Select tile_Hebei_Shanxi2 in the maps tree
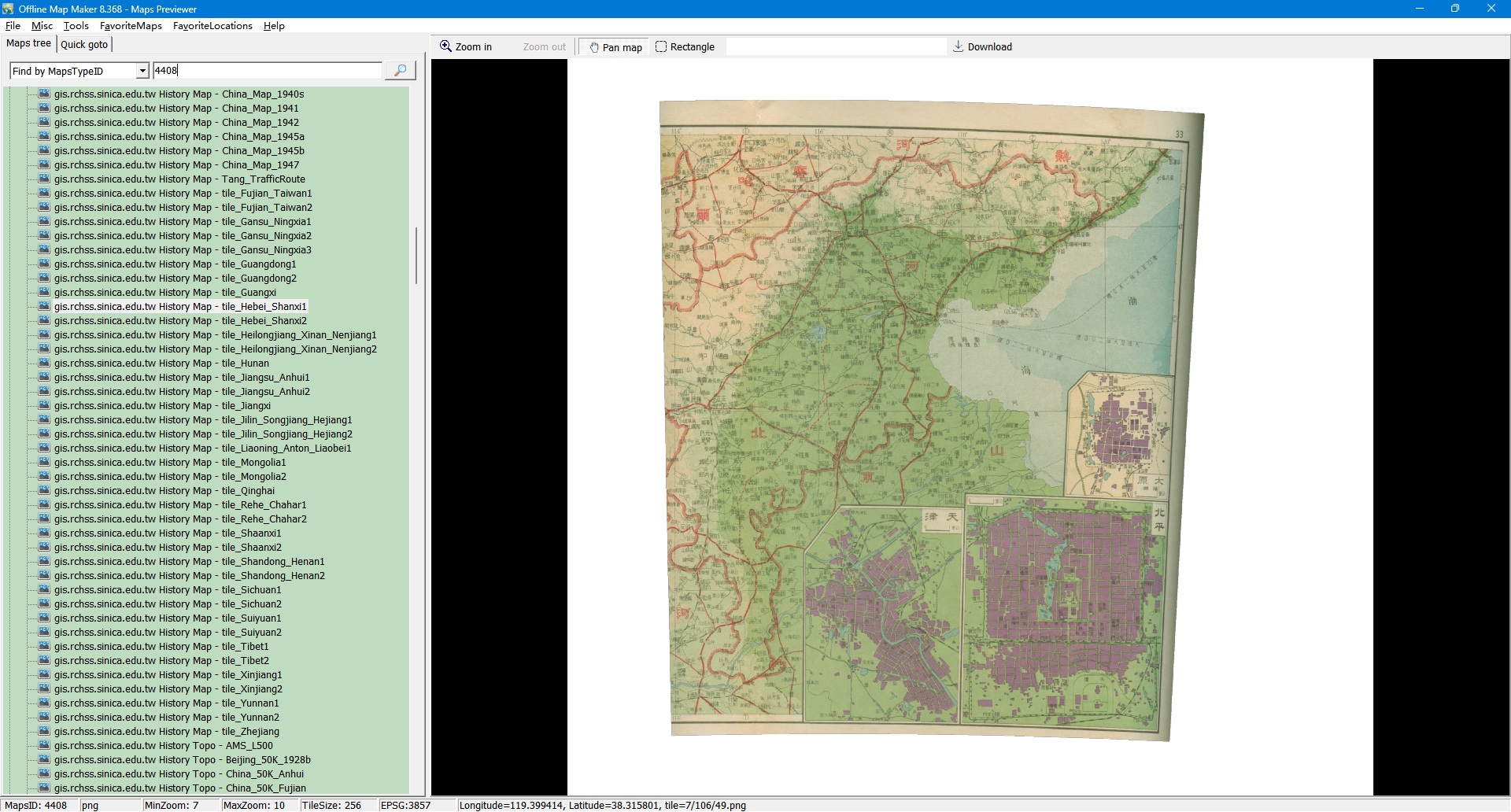 pos(180,321)
